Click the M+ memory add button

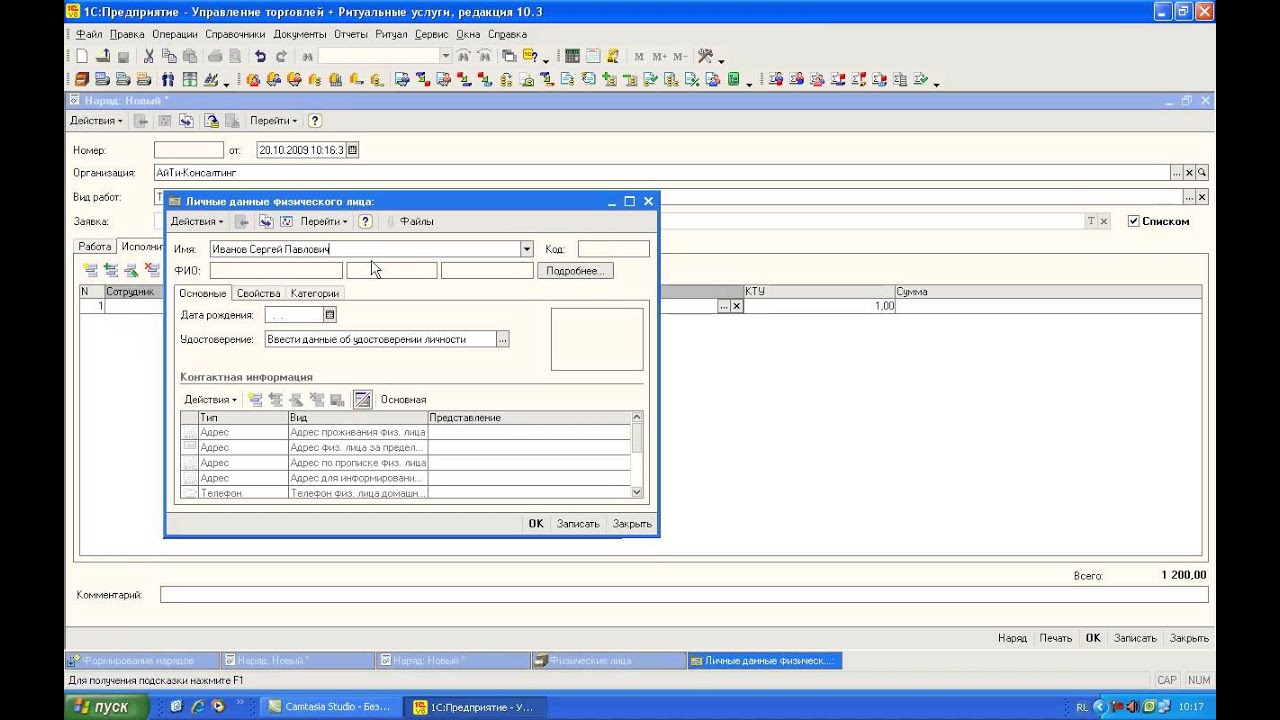[659, 57]
